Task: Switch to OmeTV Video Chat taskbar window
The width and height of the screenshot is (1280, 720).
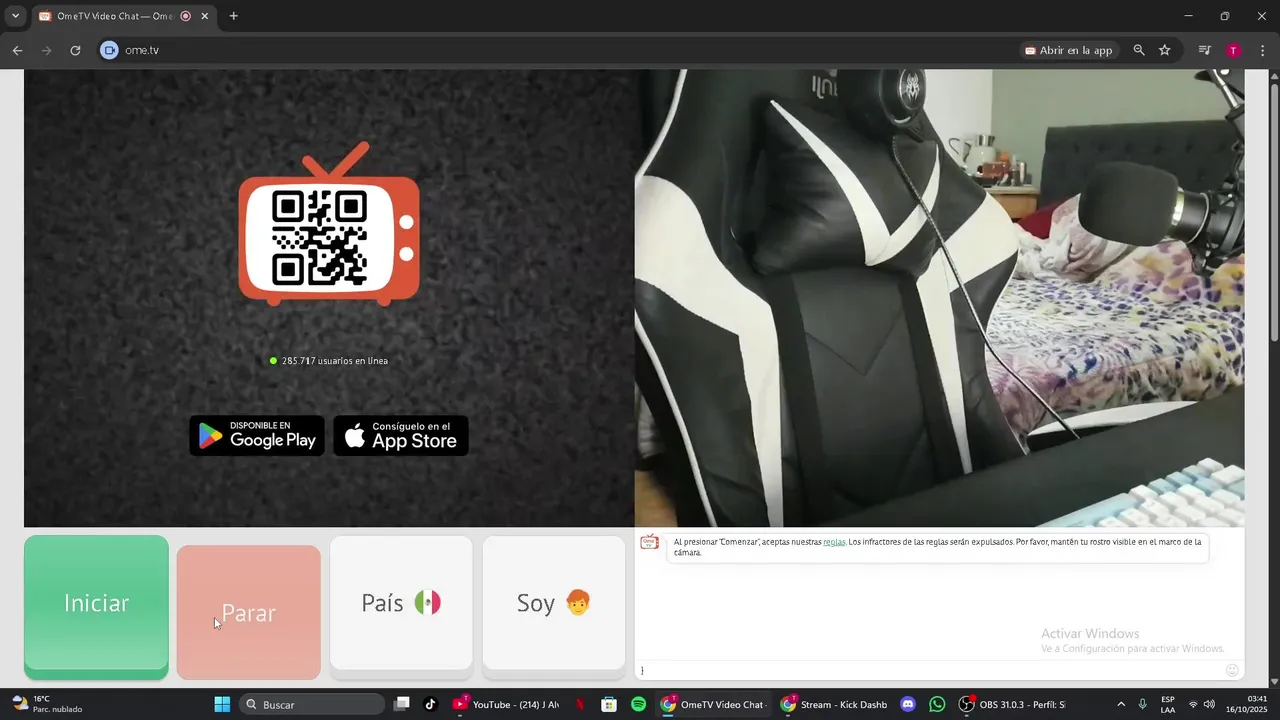Action: tap(715, 704)
